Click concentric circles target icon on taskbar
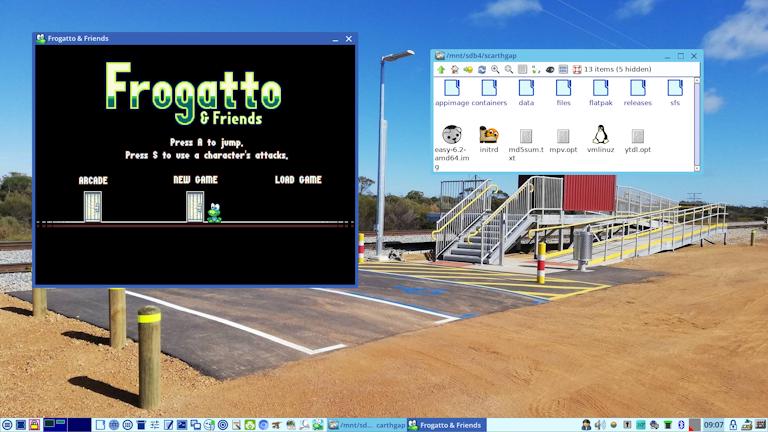Image resolution: width=768 pixels, height=432 pixels. pyautogui.click(x=223, y=425)
